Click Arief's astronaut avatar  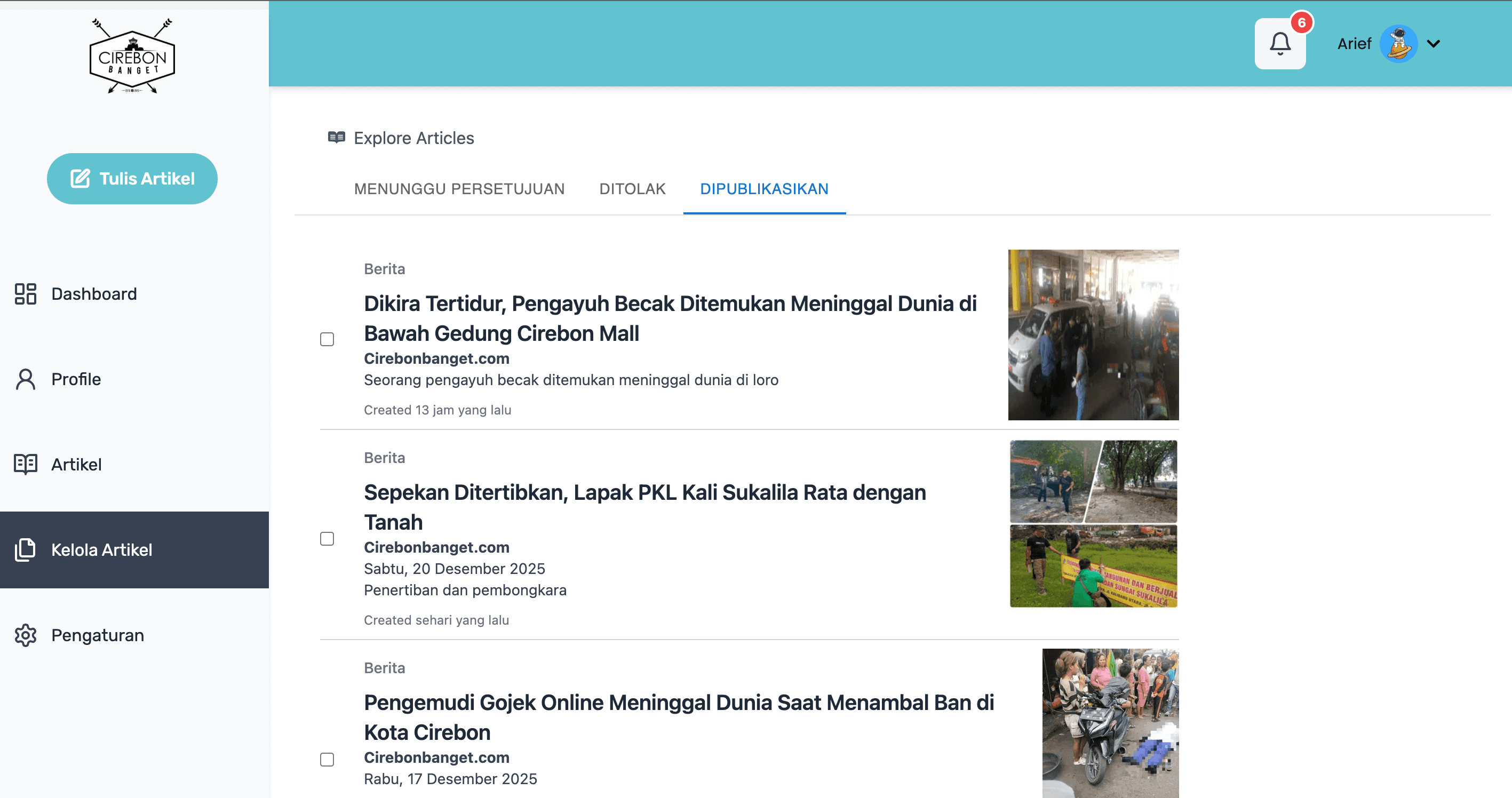pyautogui.click(x=1398, y=44)
